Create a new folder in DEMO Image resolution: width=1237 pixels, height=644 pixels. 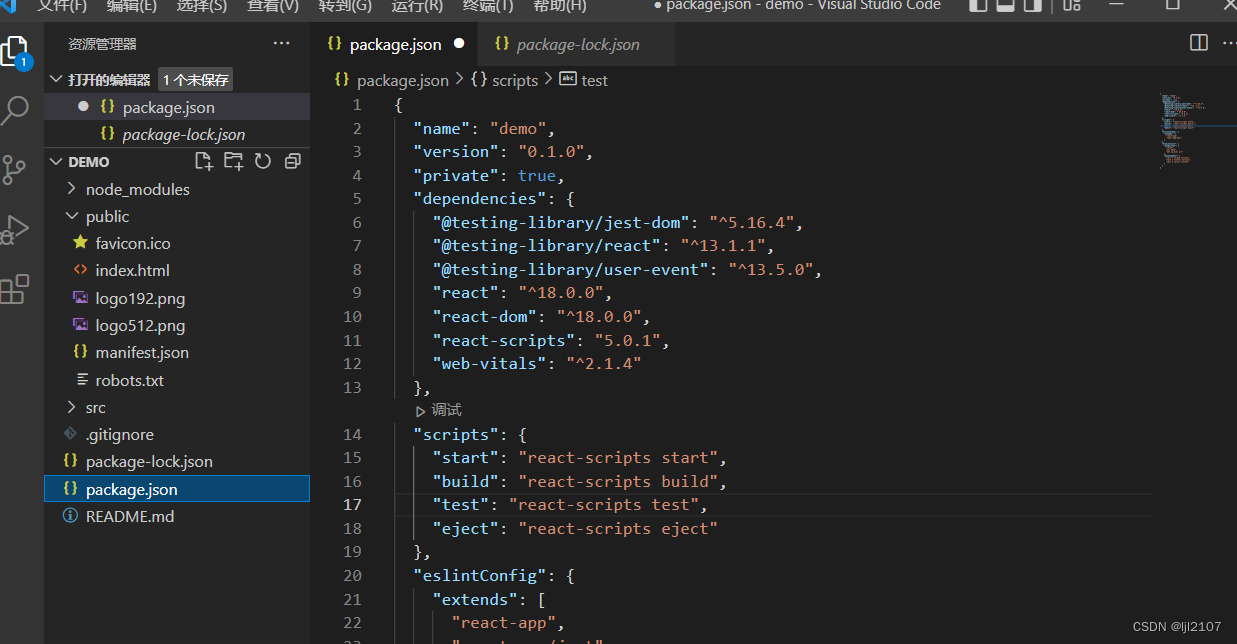click(234, 161)
